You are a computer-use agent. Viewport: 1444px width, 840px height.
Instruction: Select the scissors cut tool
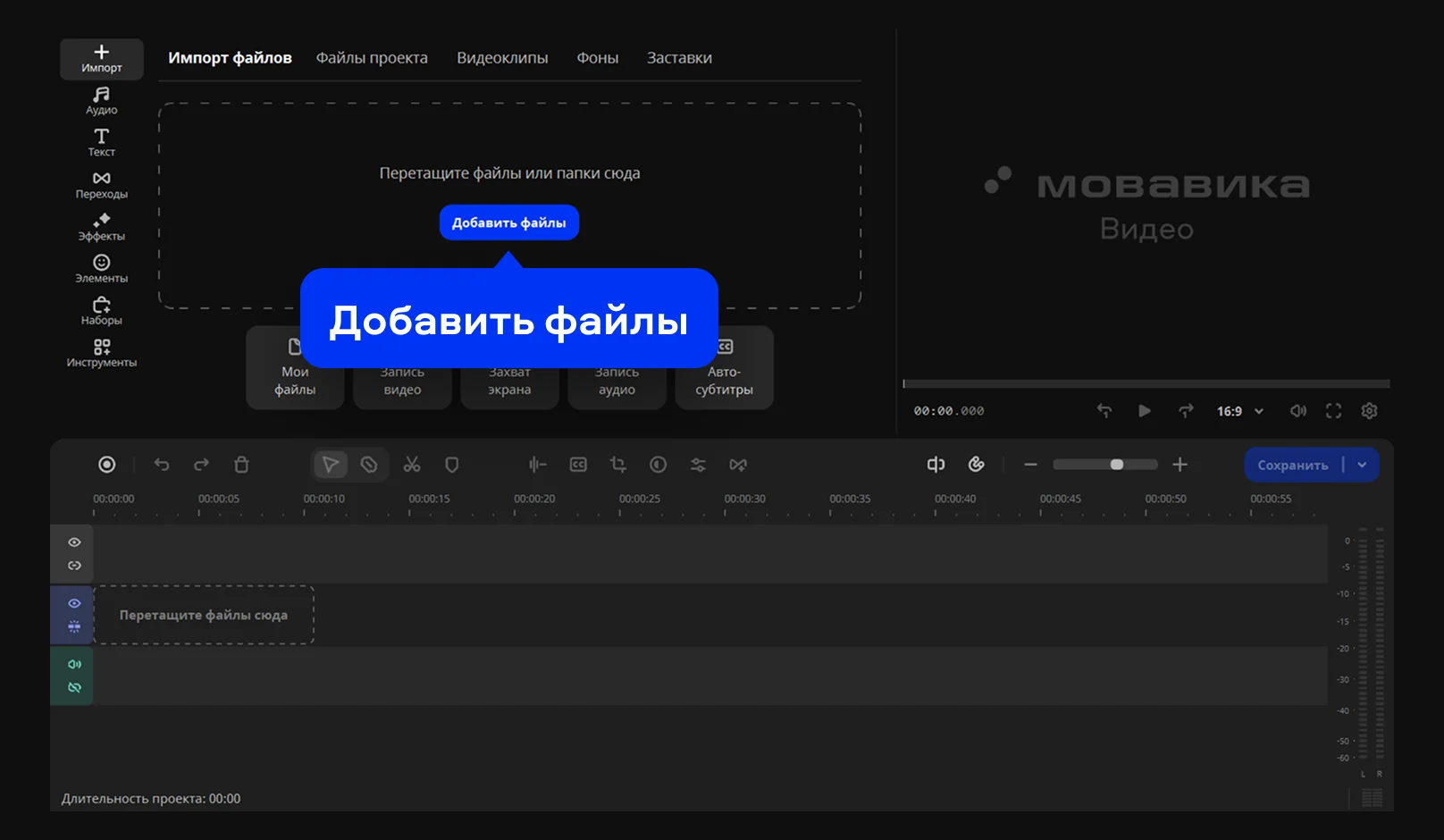(x=411, y=465)
